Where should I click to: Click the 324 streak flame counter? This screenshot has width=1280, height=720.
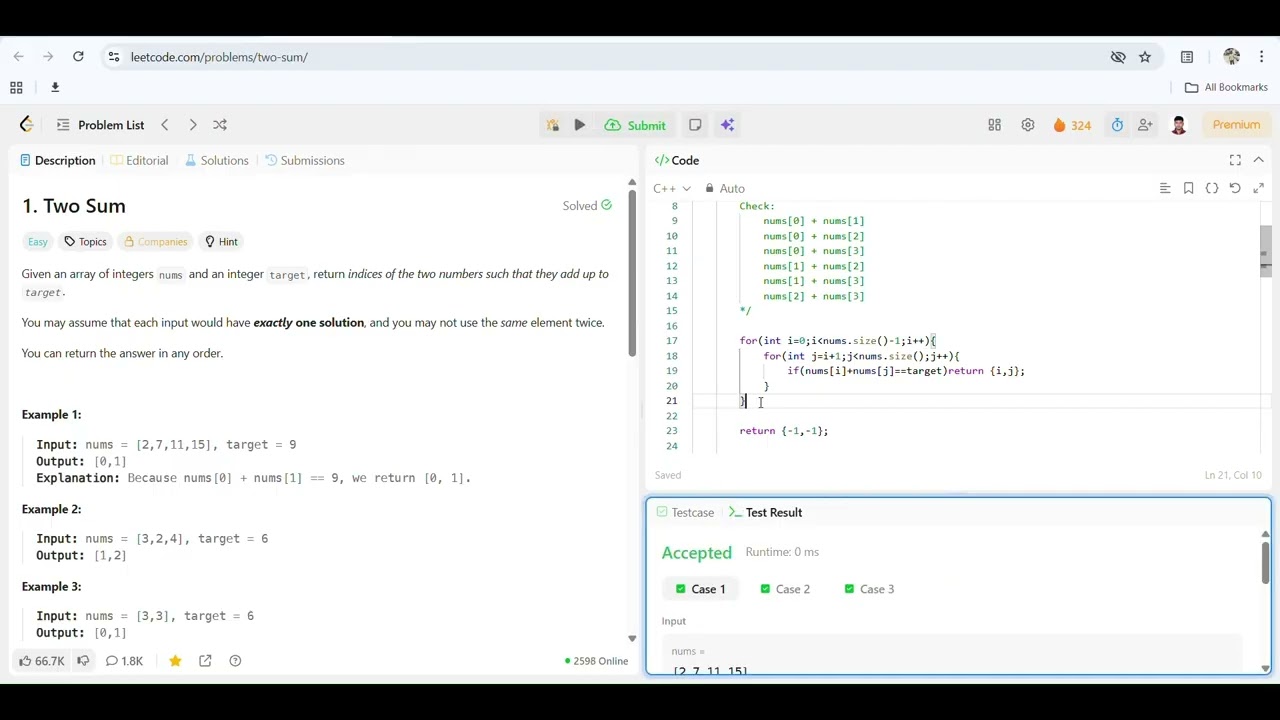pos(1072,125)
